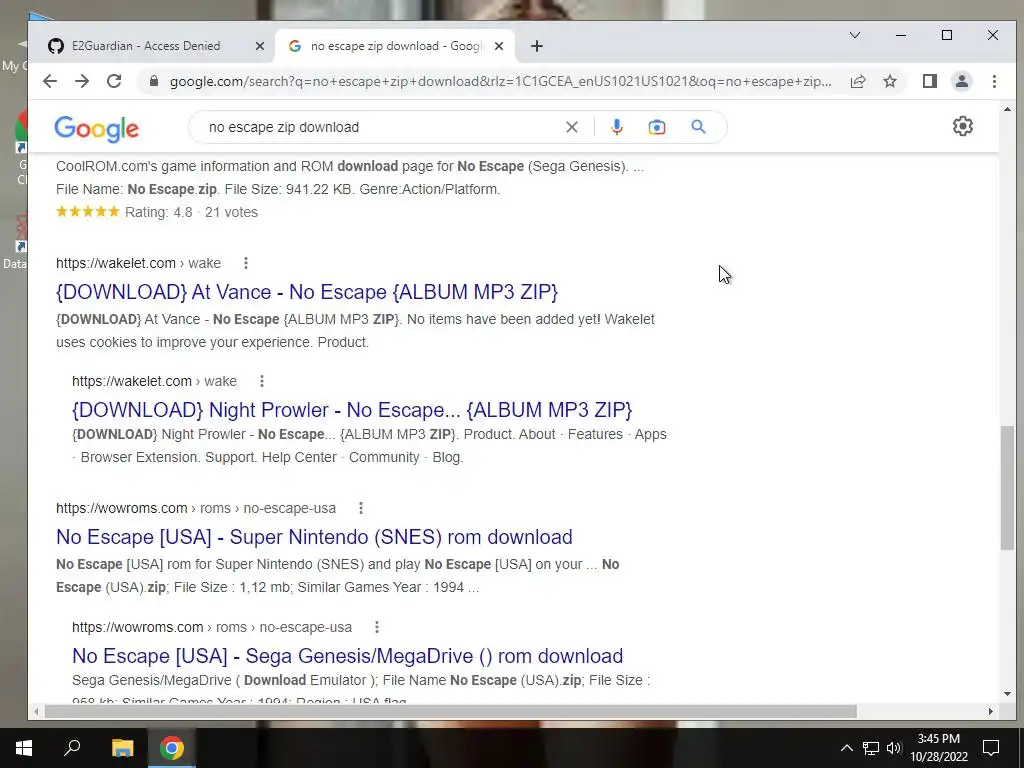Open options for wowroms SNES result
This screenshot has width=1024, height=768.
[360, 508]
